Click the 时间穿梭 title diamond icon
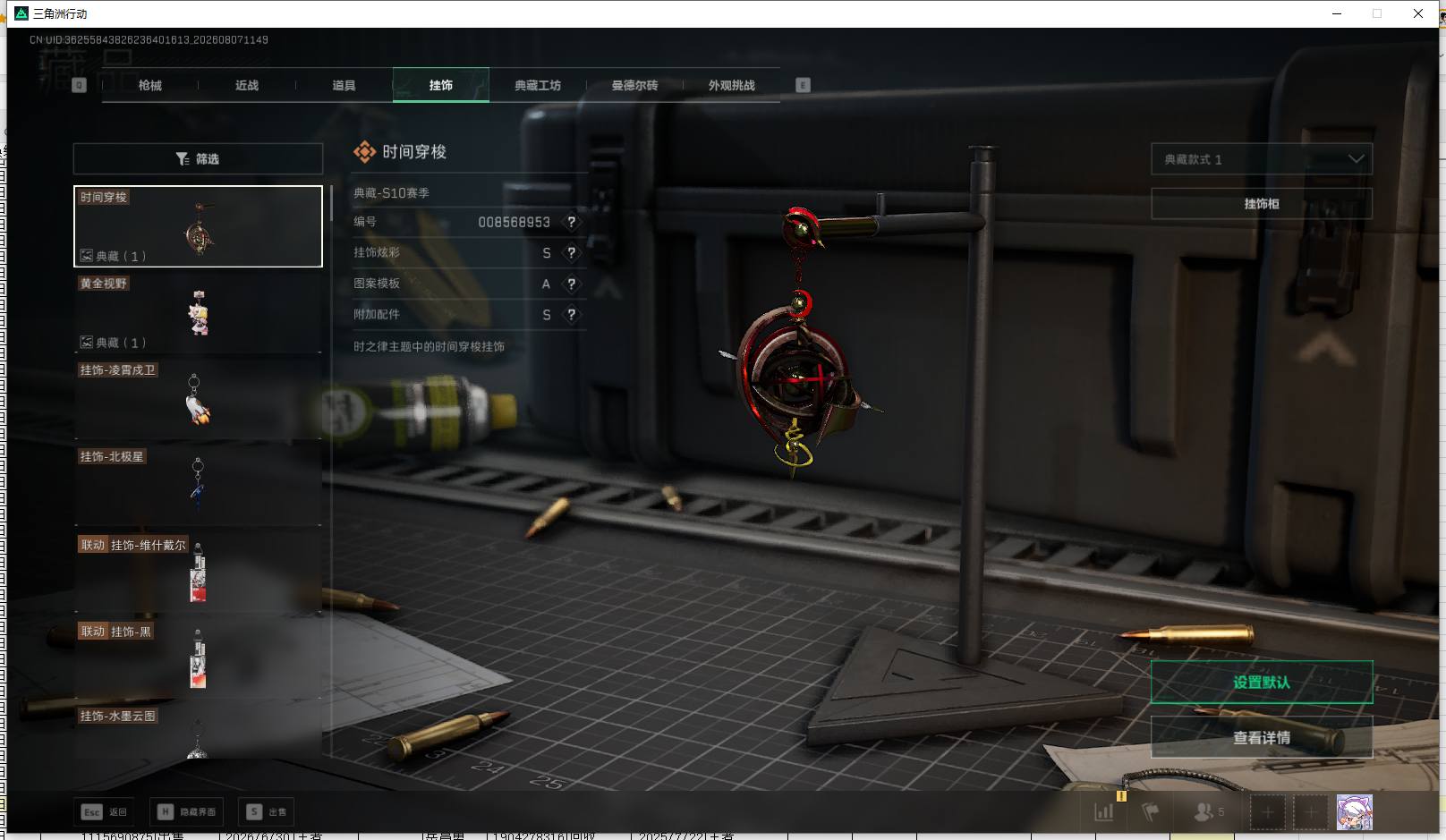1446x840 pixels. click(364, 152)
